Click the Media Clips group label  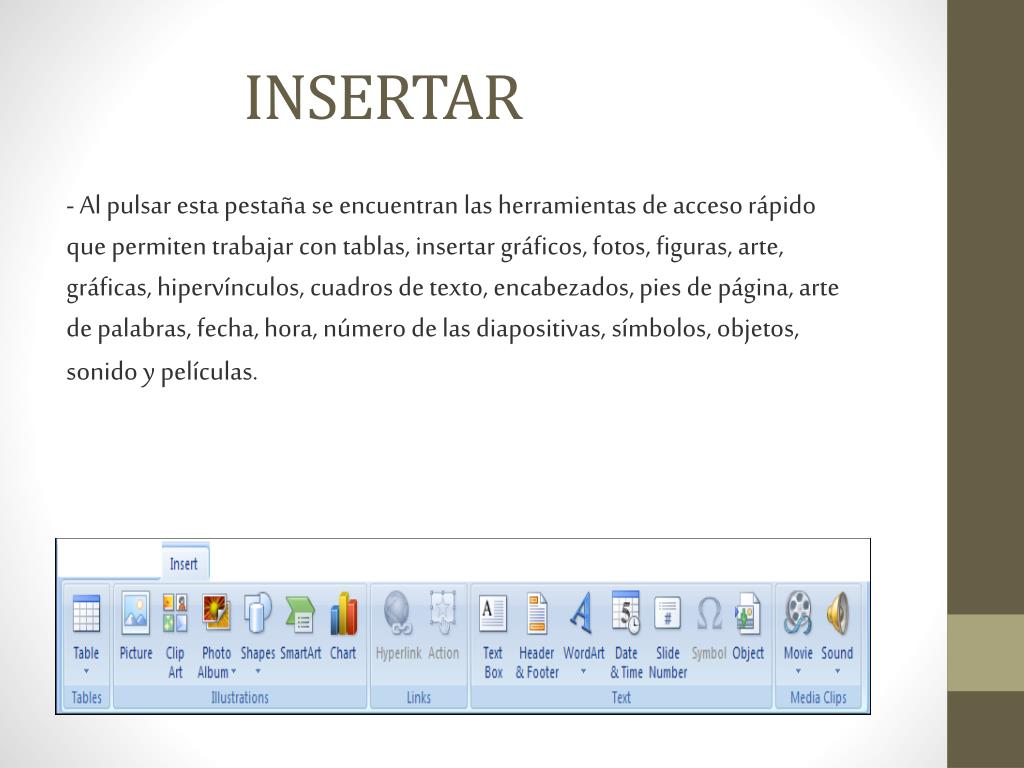tap(818, 697)
